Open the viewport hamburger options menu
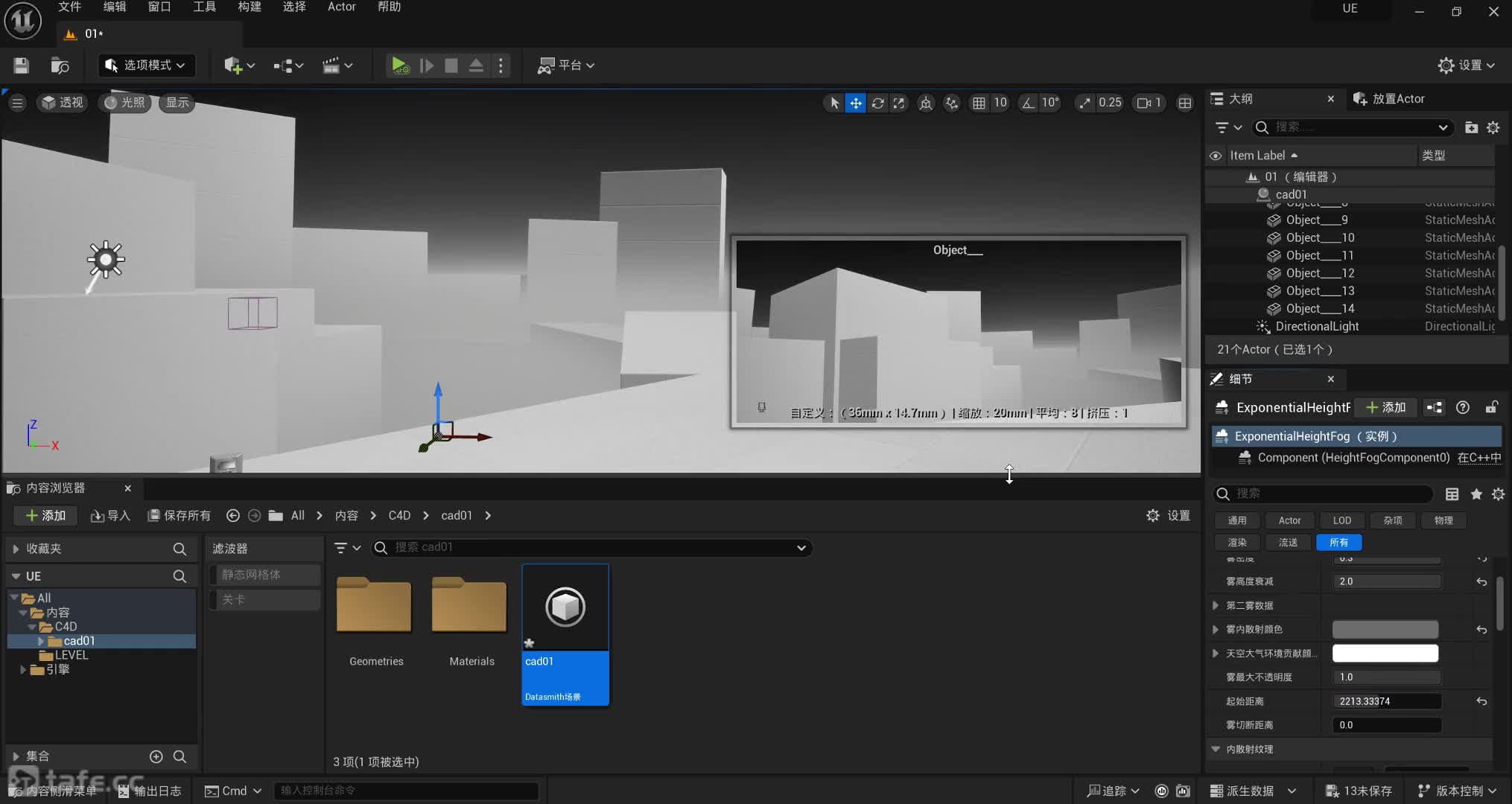The image size is (1512, 804). (x=17, y=103)
